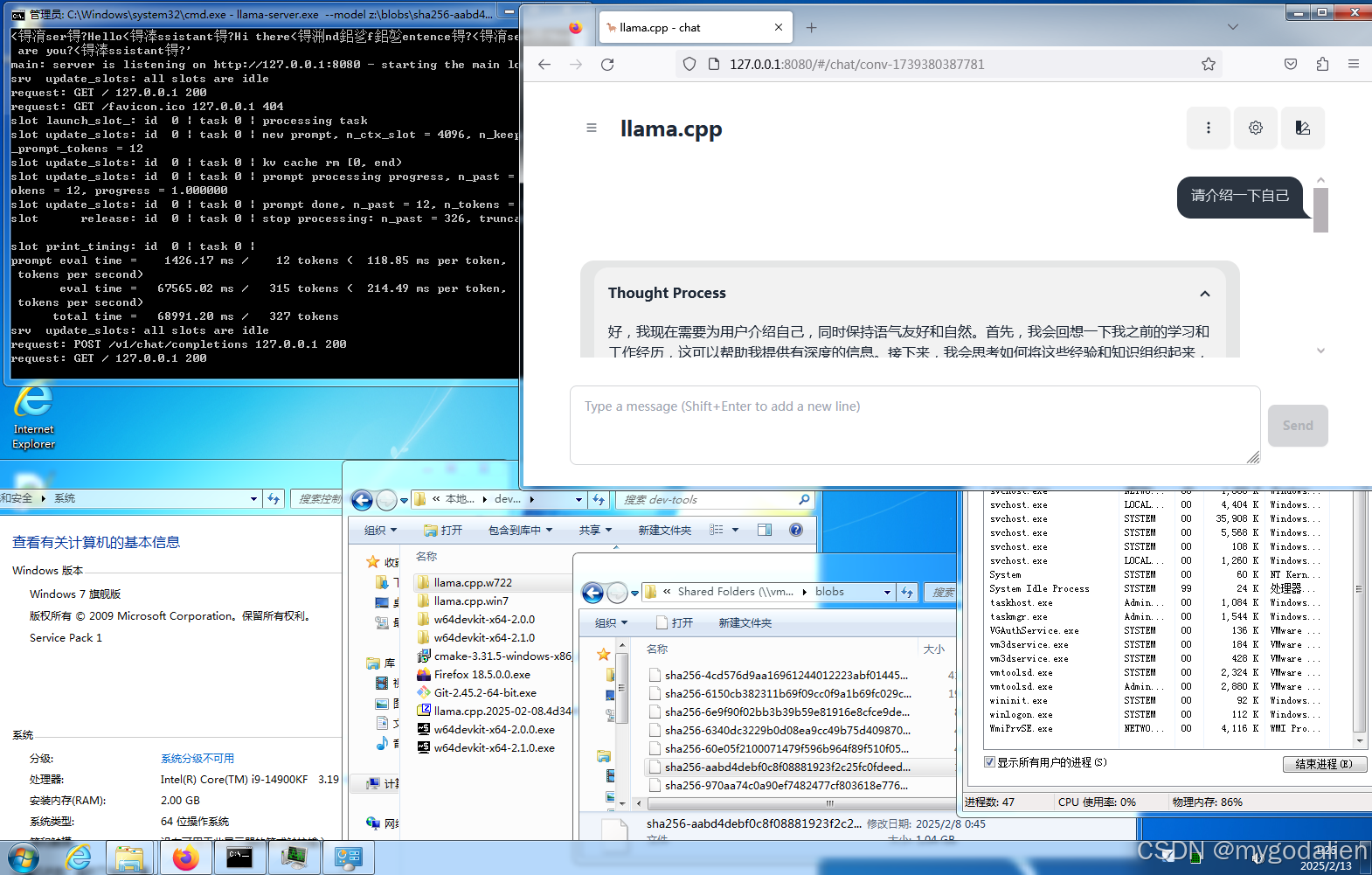1372x875 pixels.
Task: Select w64devkit-x64-2.0.0 folder
Action: coord(484,619)
